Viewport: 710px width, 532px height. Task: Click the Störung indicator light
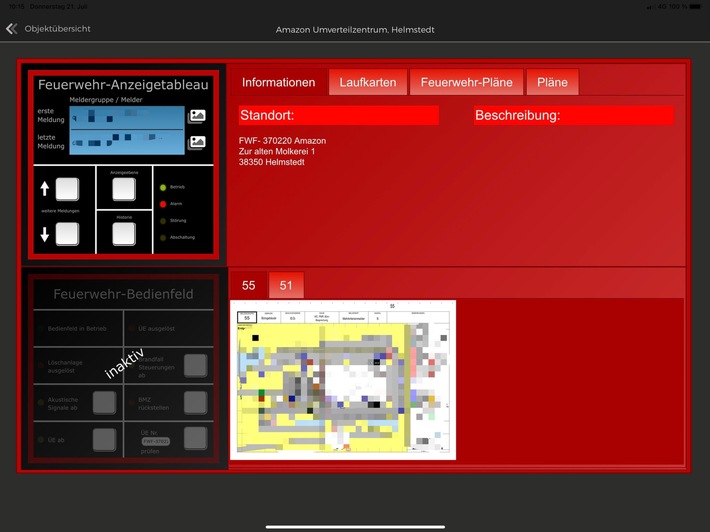[163, 221]
